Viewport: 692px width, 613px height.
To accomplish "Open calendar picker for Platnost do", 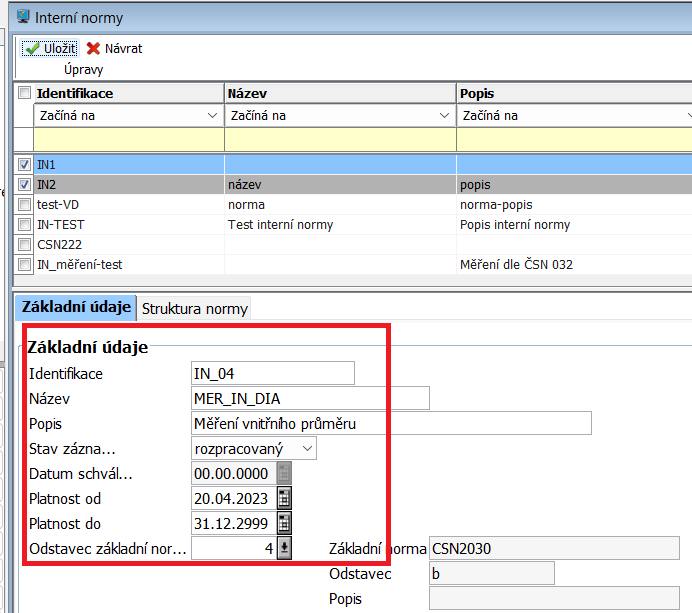I will coord(284,523).
